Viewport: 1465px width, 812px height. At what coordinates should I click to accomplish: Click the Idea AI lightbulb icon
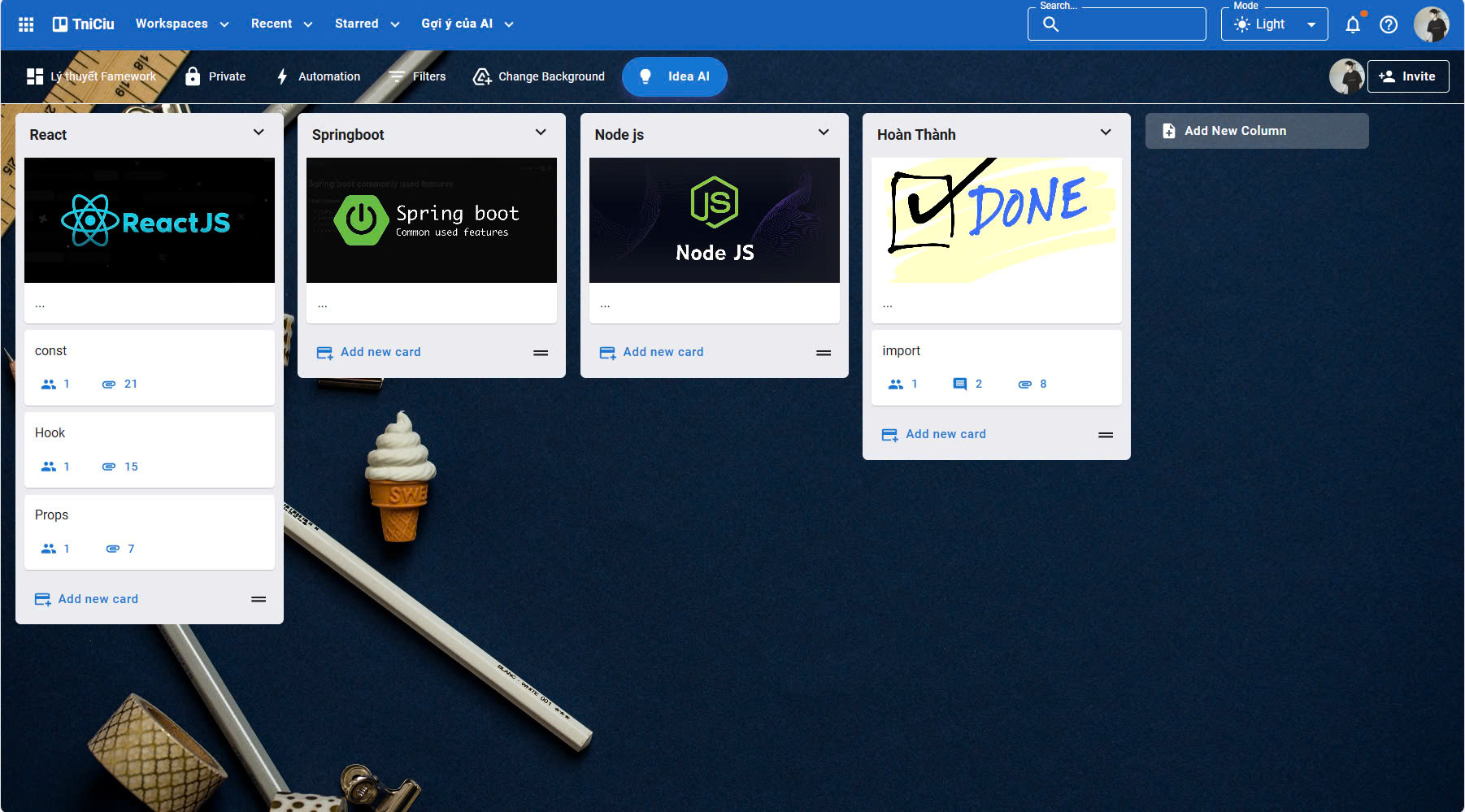(x=646, y=76)
